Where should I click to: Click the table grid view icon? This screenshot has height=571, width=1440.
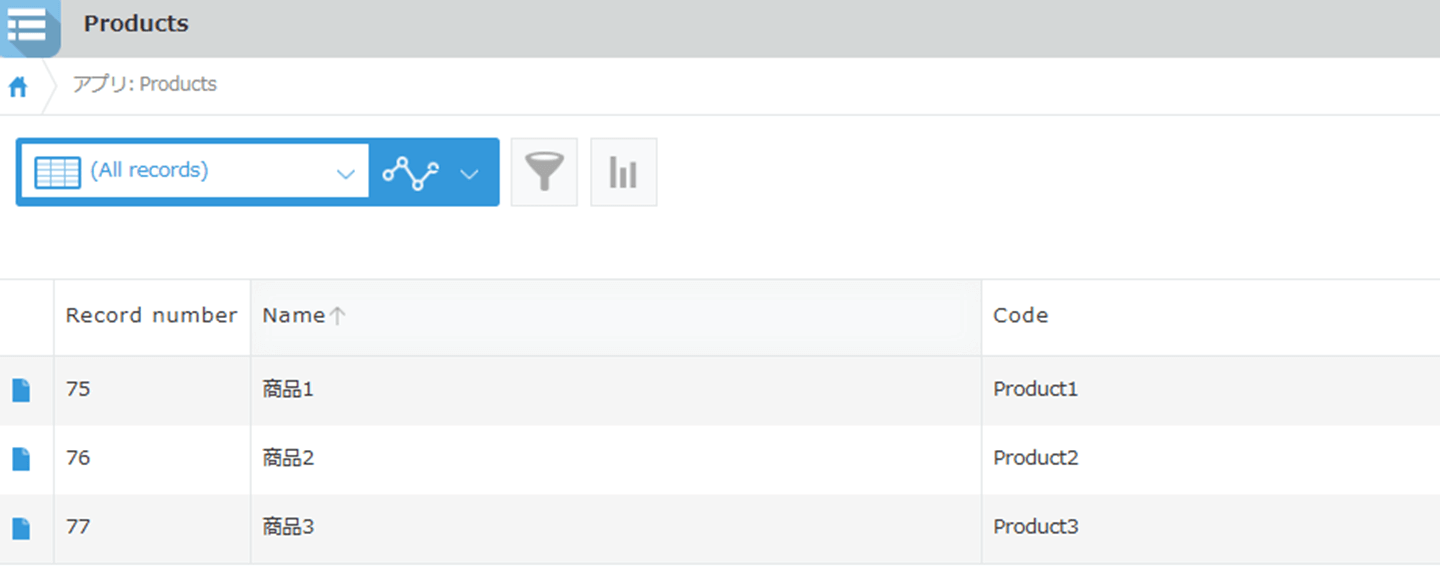click(57, 172)
